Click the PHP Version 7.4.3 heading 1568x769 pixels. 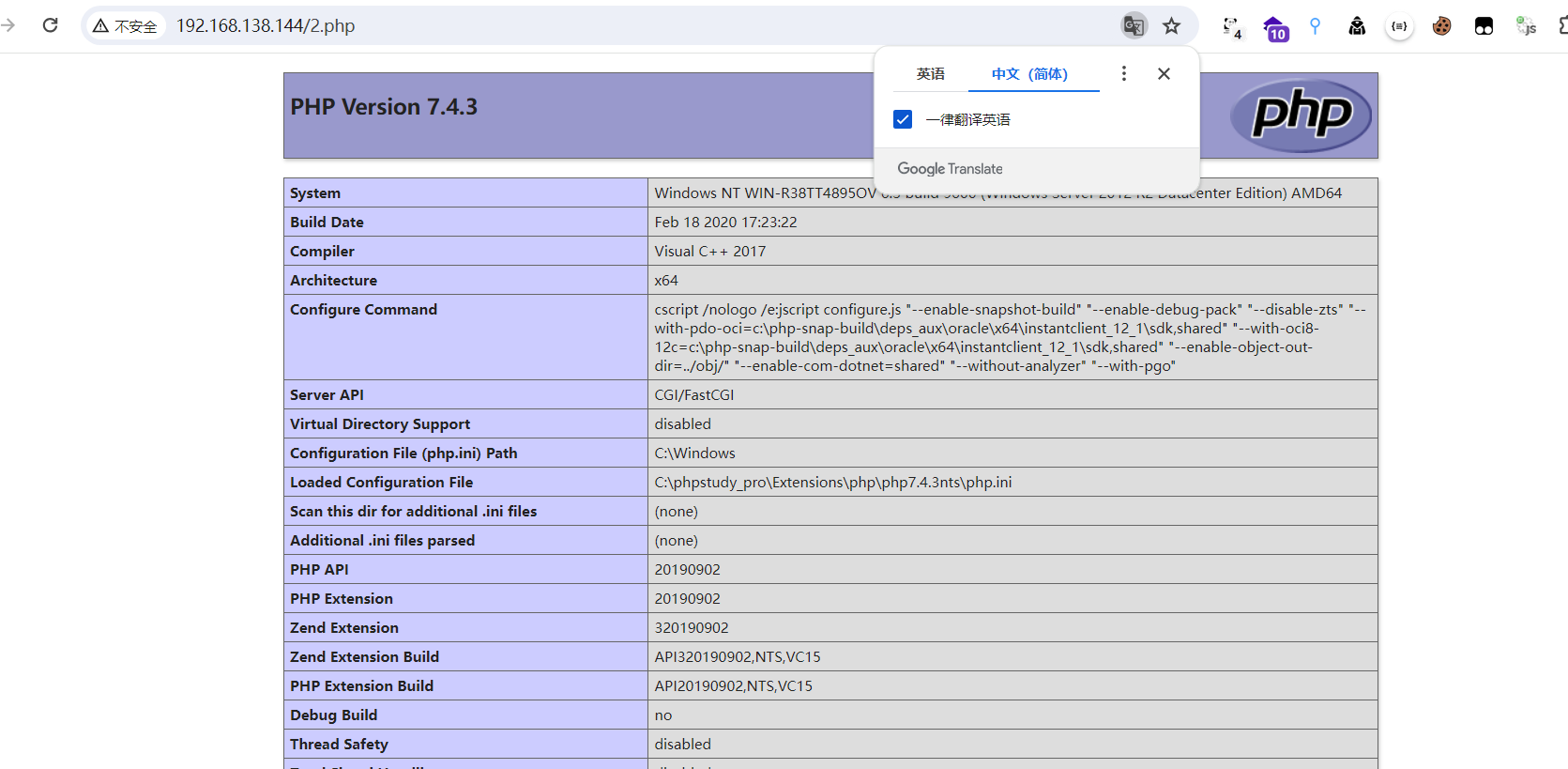click(384, 107)
